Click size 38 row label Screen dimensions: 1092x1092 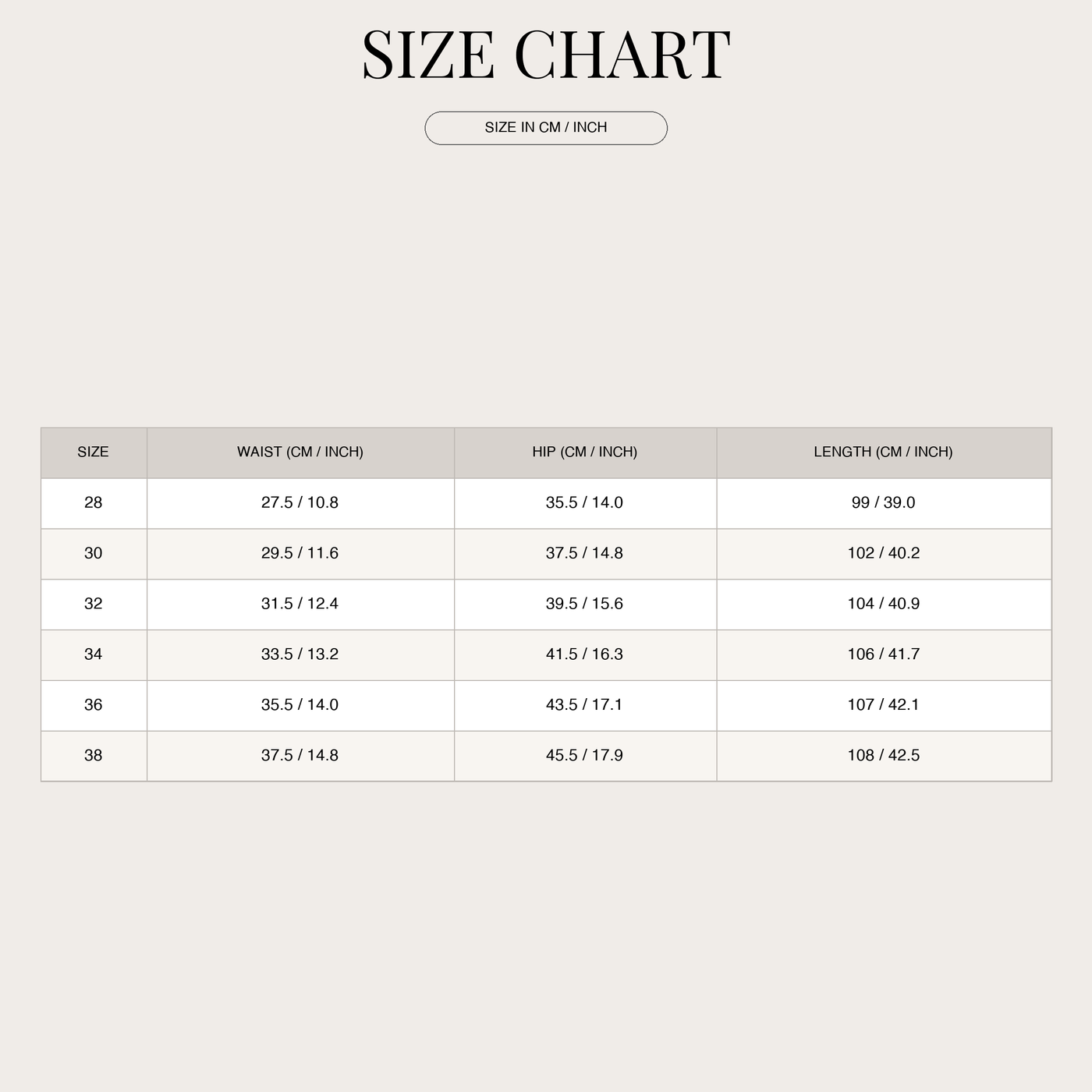click(93, 756)
